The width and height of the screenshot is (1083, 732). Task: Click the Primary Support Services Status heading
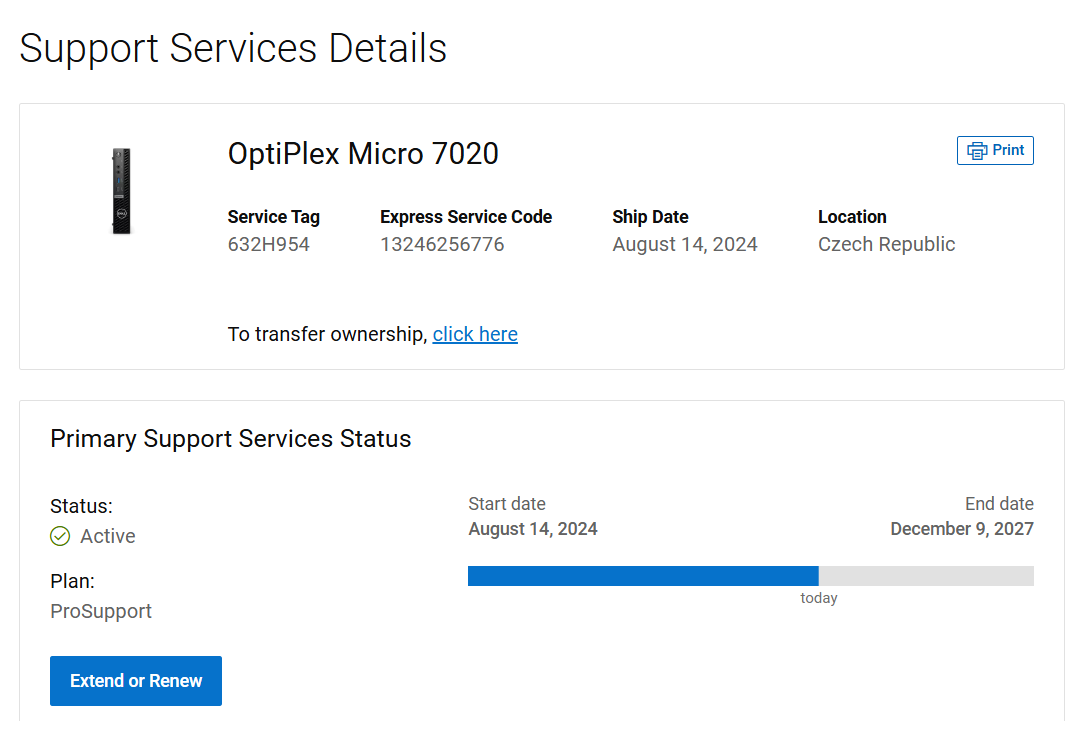click(x=231, y=439)
